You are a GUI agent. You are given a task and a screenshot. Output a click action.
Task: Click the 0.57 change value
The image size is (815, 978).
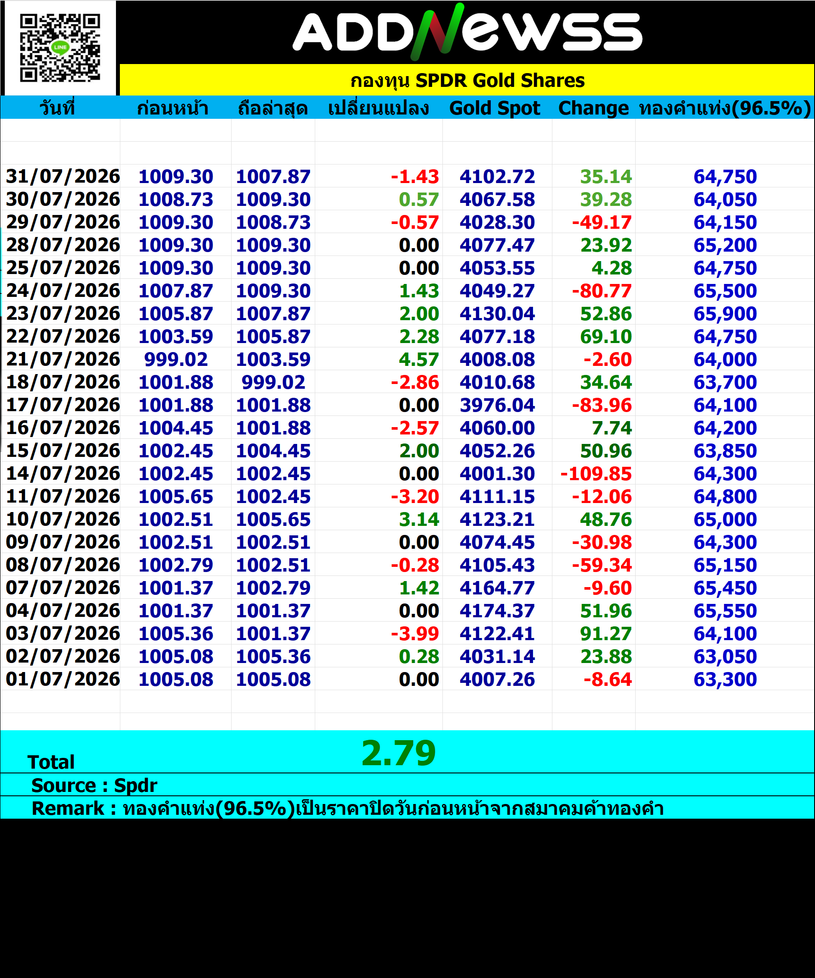(x=419, y=200)
